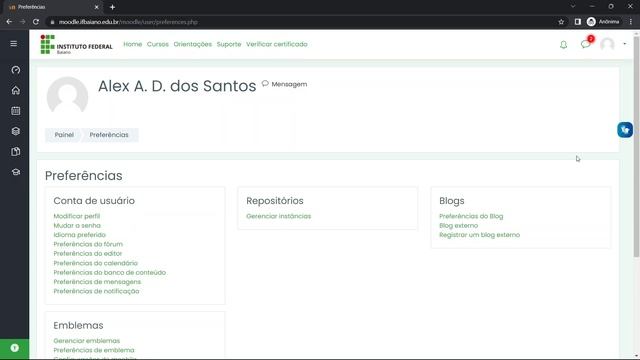Open Preferências do editor

88,253
